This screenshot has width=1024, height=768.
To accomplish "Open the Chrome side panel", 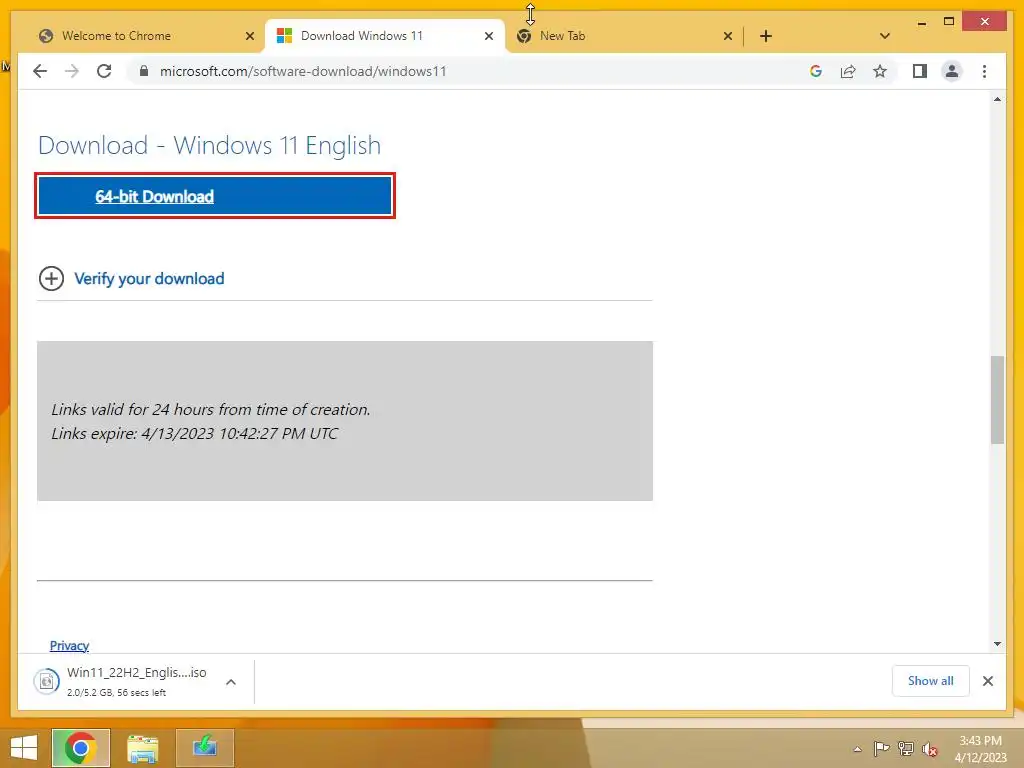I will point(920,71).
